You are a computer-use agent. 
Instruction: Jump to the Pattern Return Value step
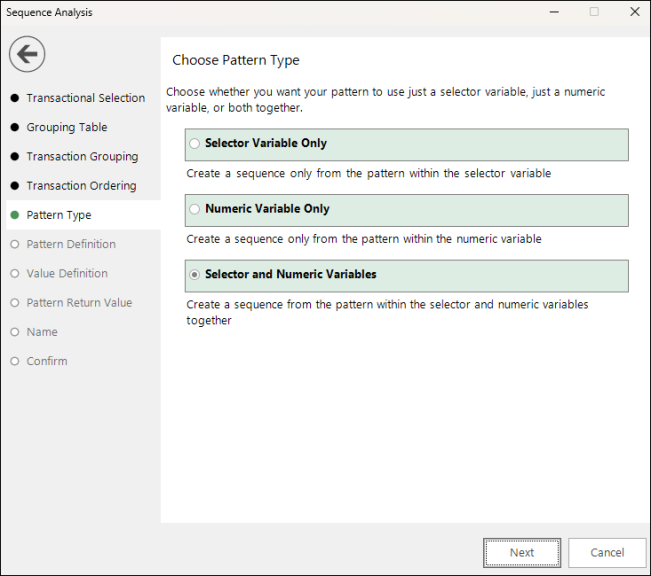79,303
